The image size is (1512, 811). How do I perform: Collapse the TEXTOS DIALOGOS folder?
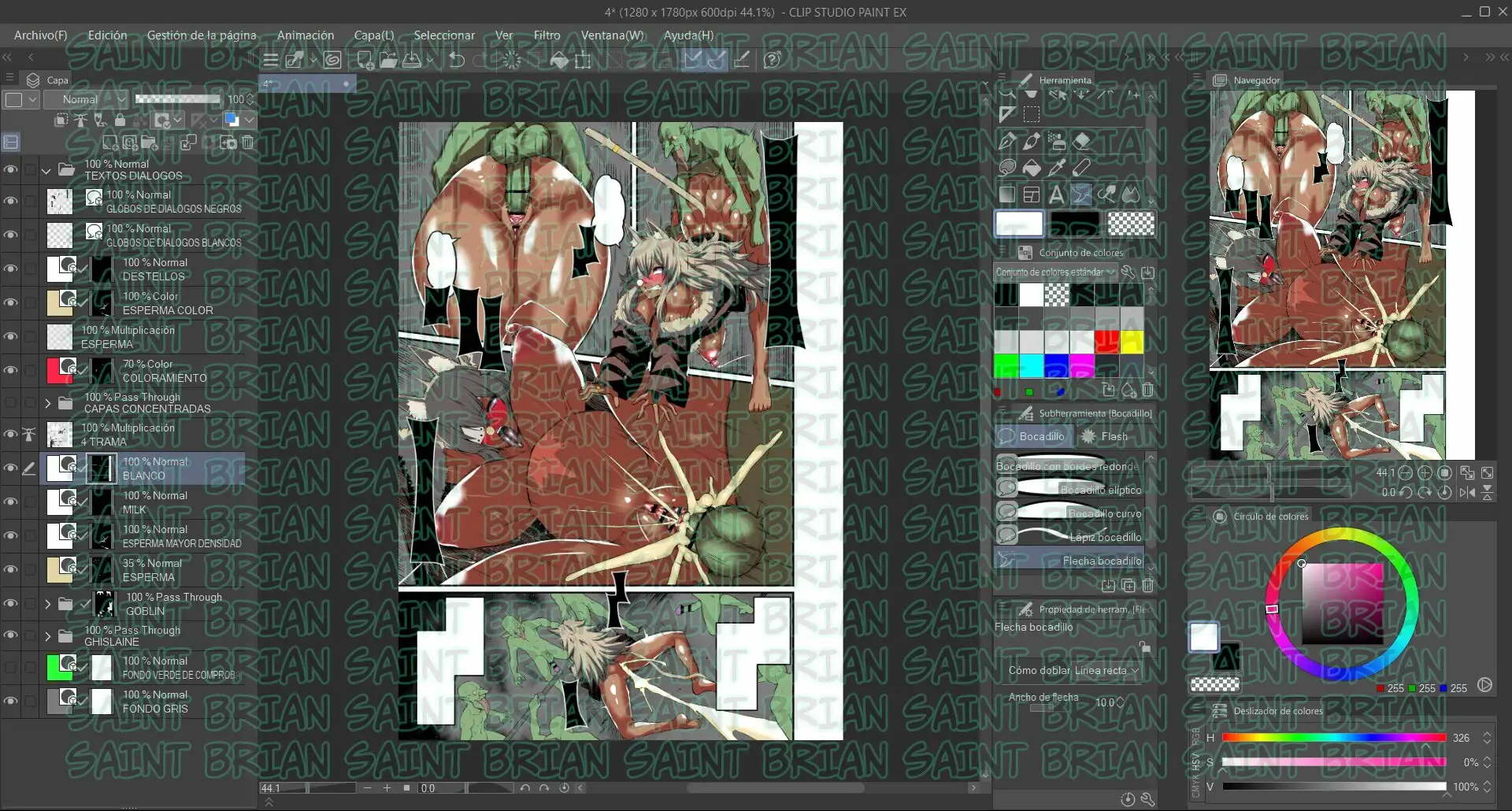coord(46,170)
